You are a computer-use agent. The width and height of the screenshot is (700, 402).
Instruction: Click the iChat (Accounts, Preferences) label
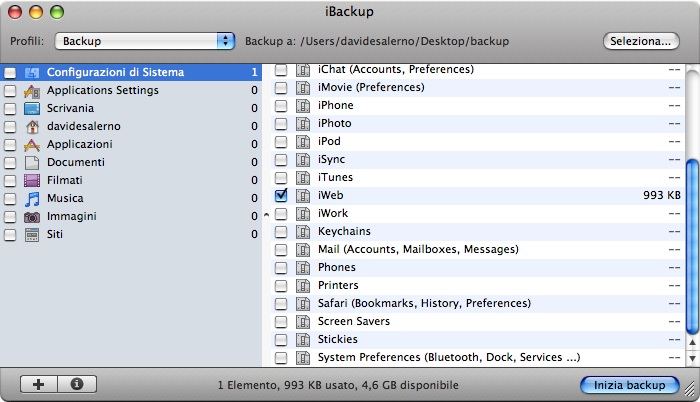click(396, 70)
